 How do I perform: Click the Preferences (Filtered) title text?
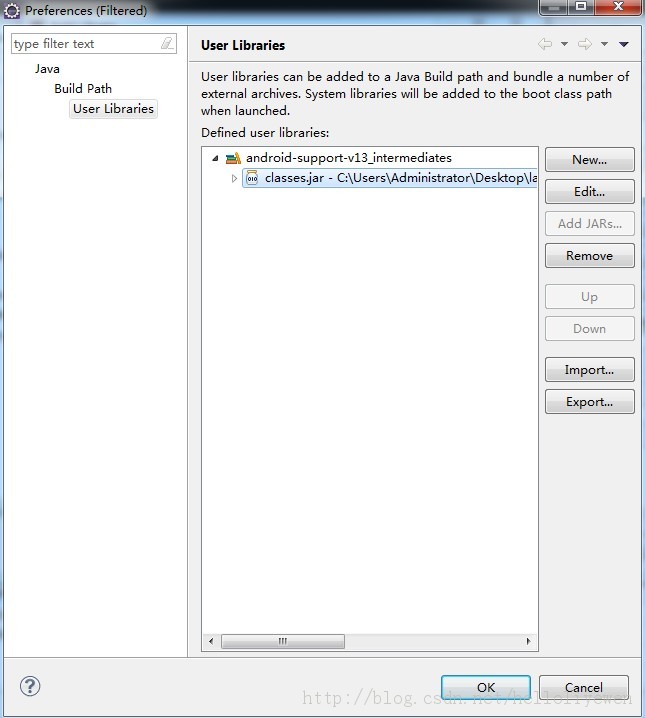pos(86,11)
